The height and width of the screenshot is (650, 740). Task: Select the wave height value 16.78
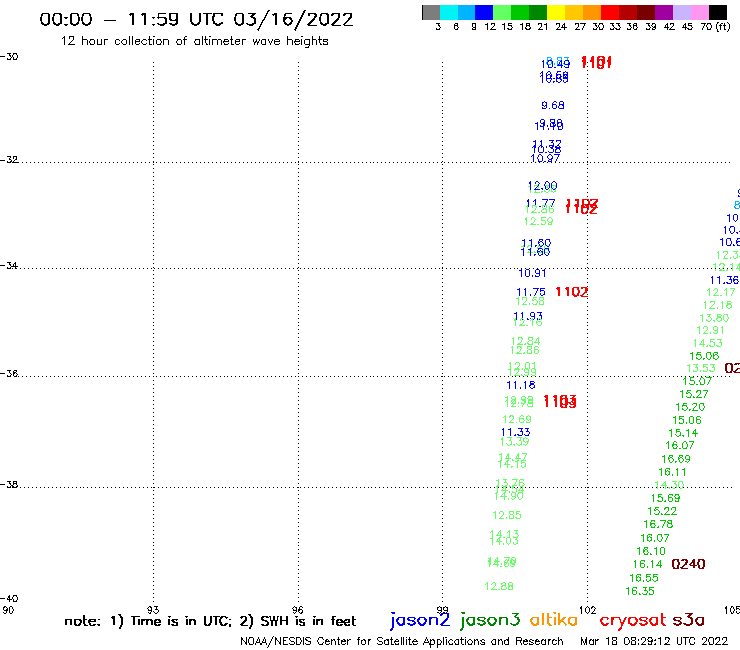[x=658, y=524]
